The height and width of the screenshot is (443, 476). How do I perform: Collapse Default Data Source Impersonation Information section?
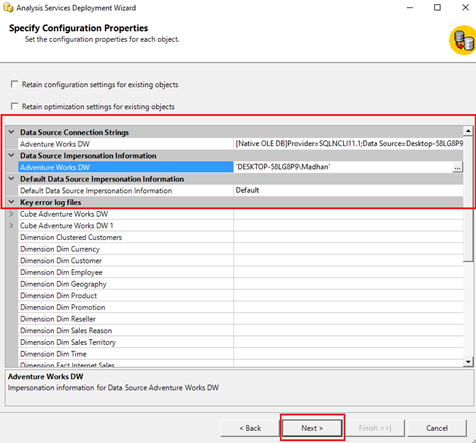[x=12, y=179]
